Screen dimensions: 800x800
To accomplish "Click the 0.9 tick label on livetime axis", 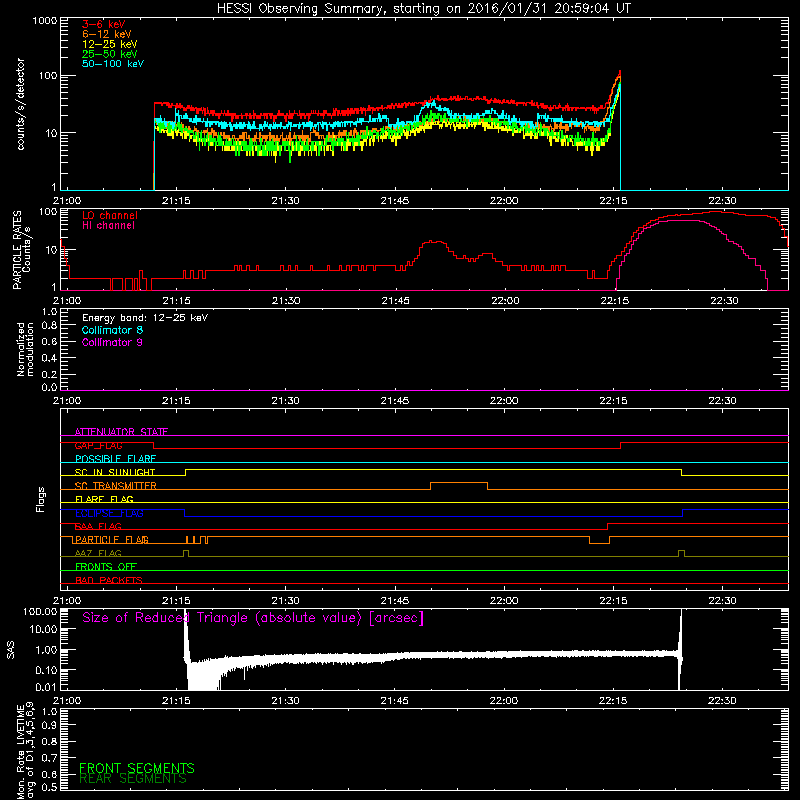I will 49,725.
